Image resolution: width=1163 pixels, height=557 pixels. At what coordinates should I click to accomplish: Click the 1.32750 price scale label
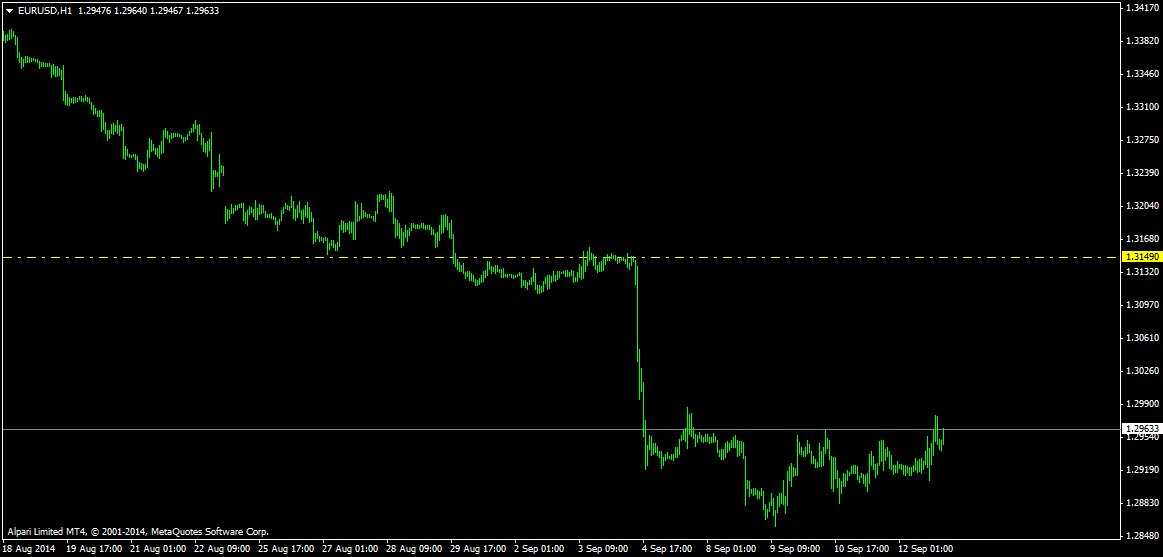pyautogui.click(x=1141, y=139)
